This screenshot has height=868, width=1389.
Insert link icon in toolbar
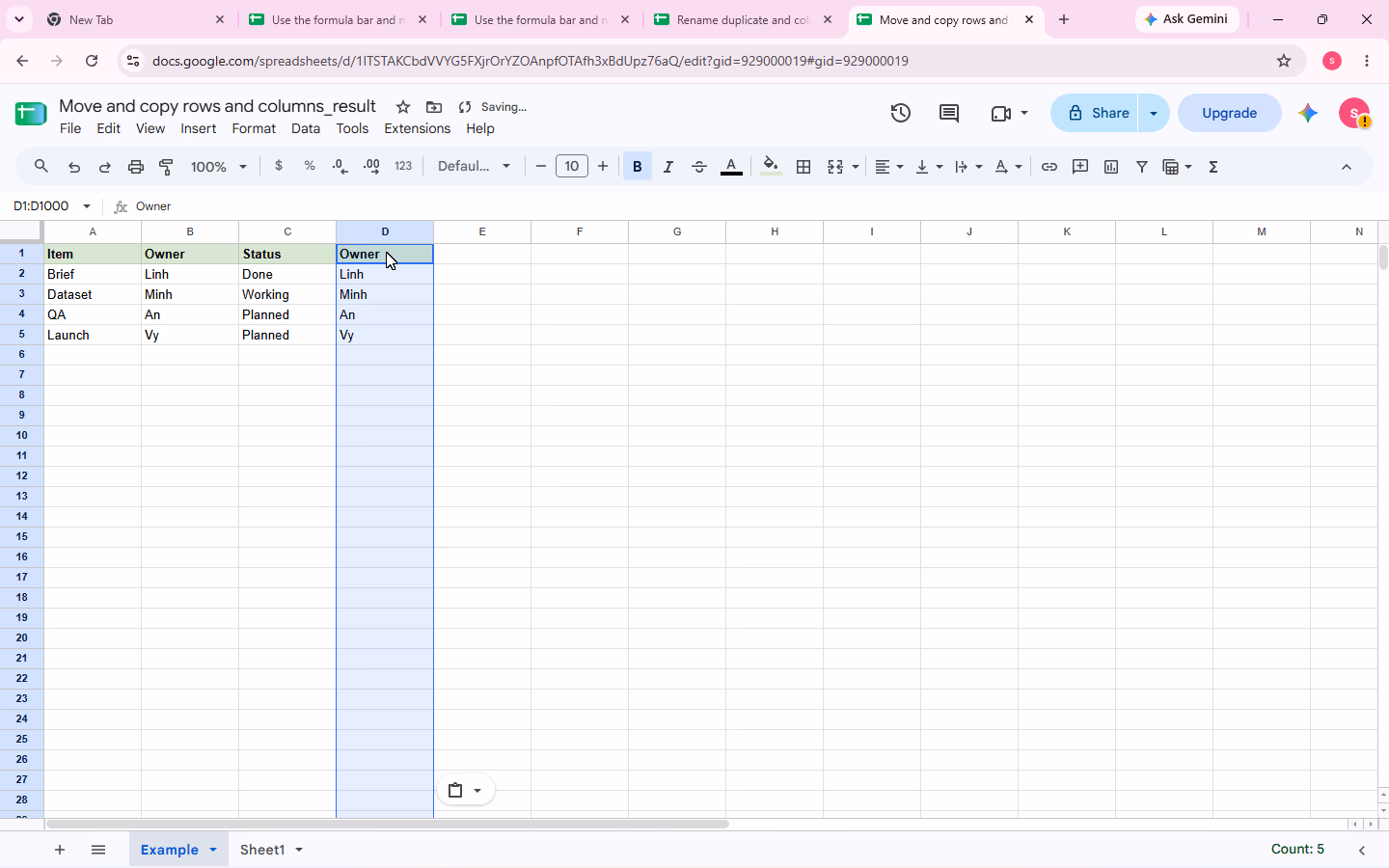pos(1049,167)
